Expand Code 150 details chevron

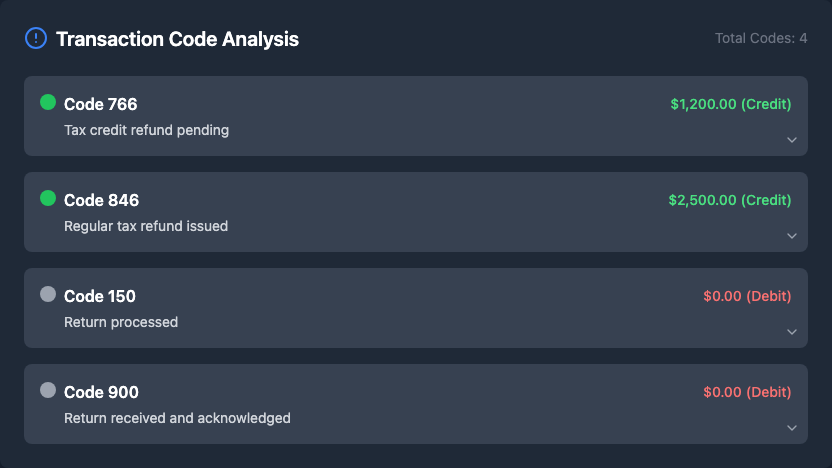792,332
